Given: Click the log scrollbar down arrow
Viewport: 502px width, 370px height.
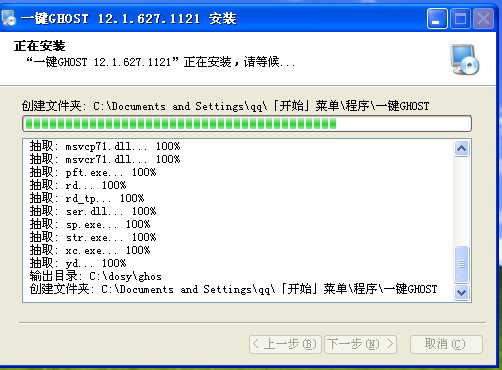Looking at the screenshot, I should pyautogui.click(x=462, y=292).
